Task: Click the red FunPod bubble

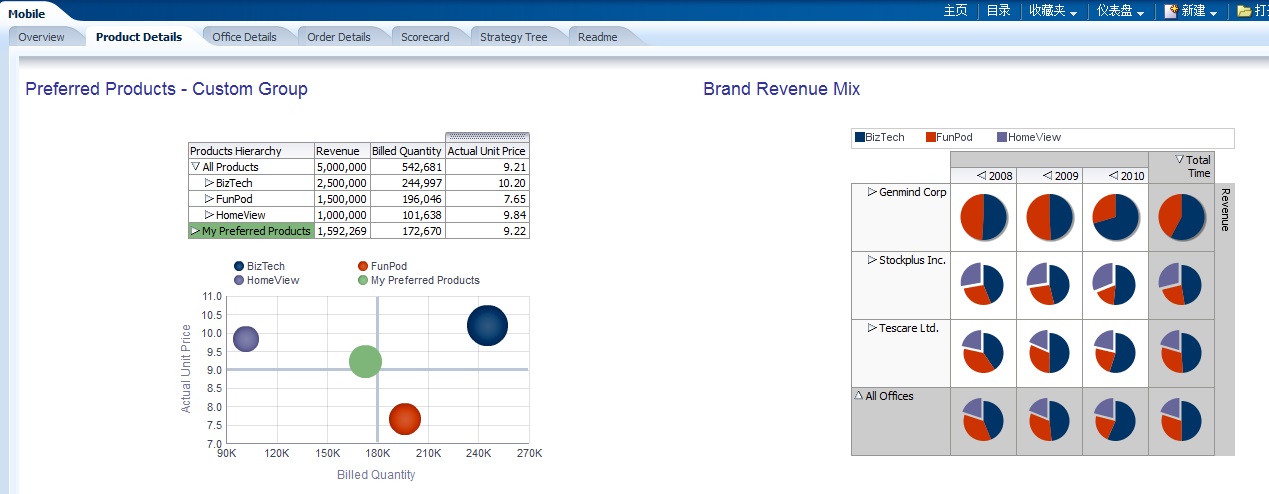Action: (x=404, y=418)
